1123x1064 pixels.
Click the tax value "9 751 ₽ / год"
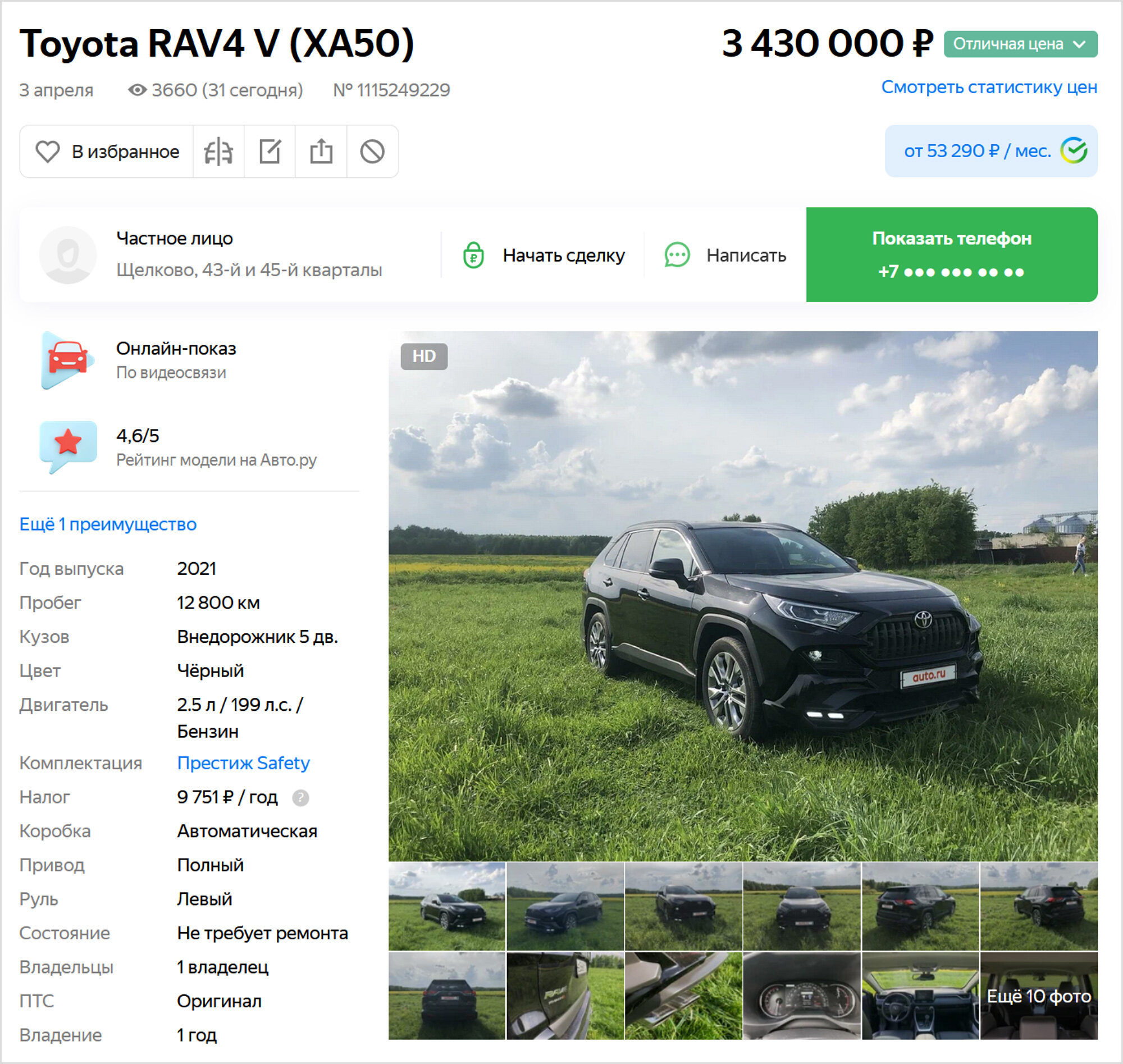[x=227, y=797]
